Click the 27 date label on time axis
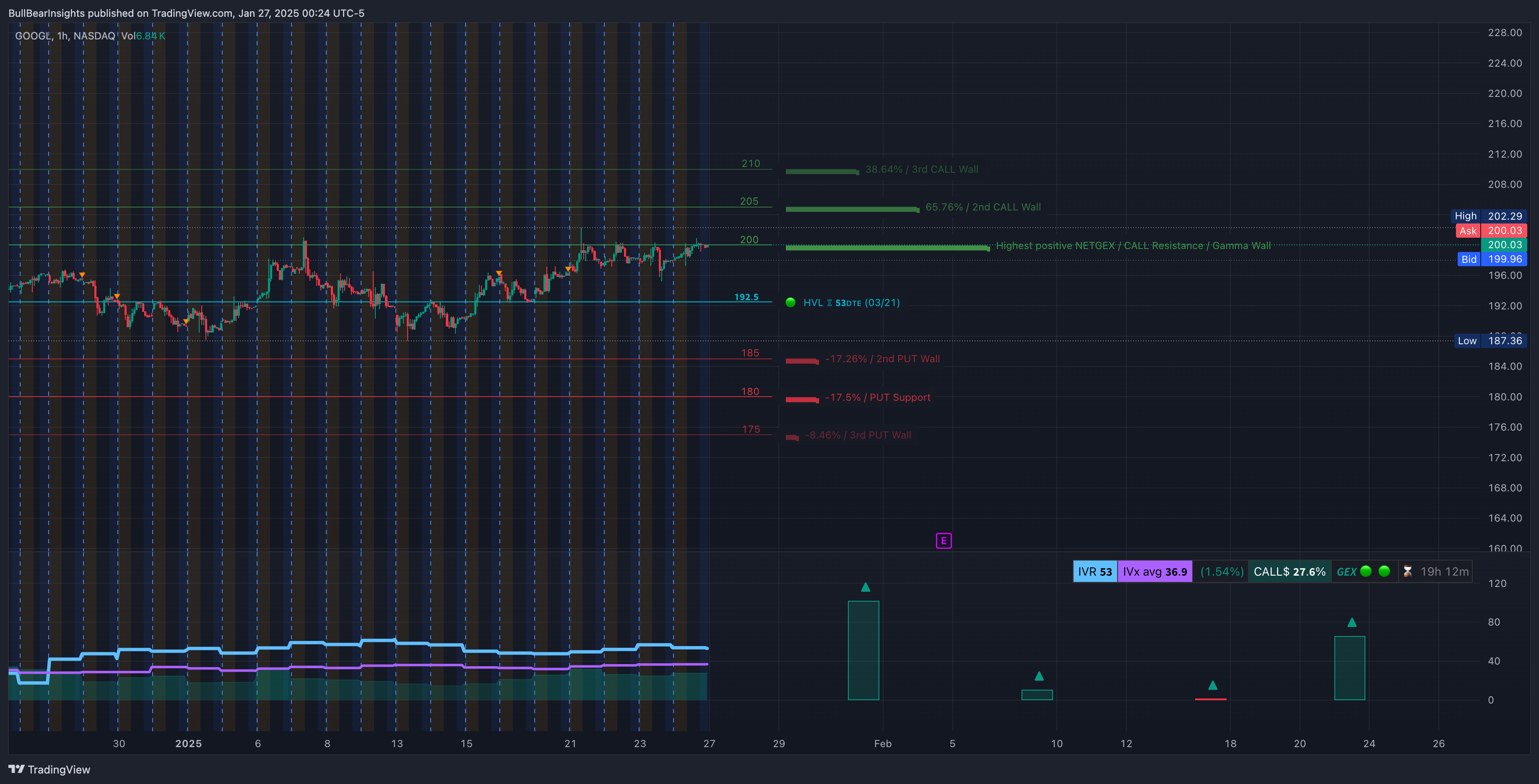1539x784 pixels. tap(709, 743)
